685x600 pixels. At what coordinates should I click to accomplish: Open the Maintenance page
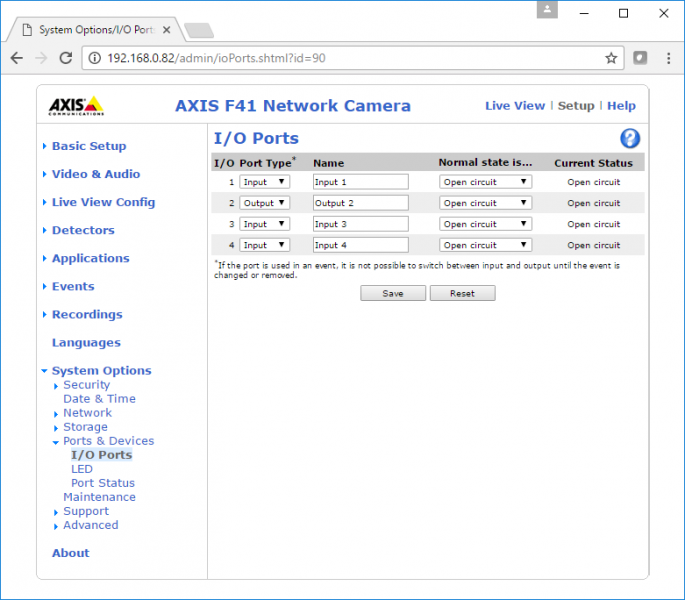(x=99, y=497)
